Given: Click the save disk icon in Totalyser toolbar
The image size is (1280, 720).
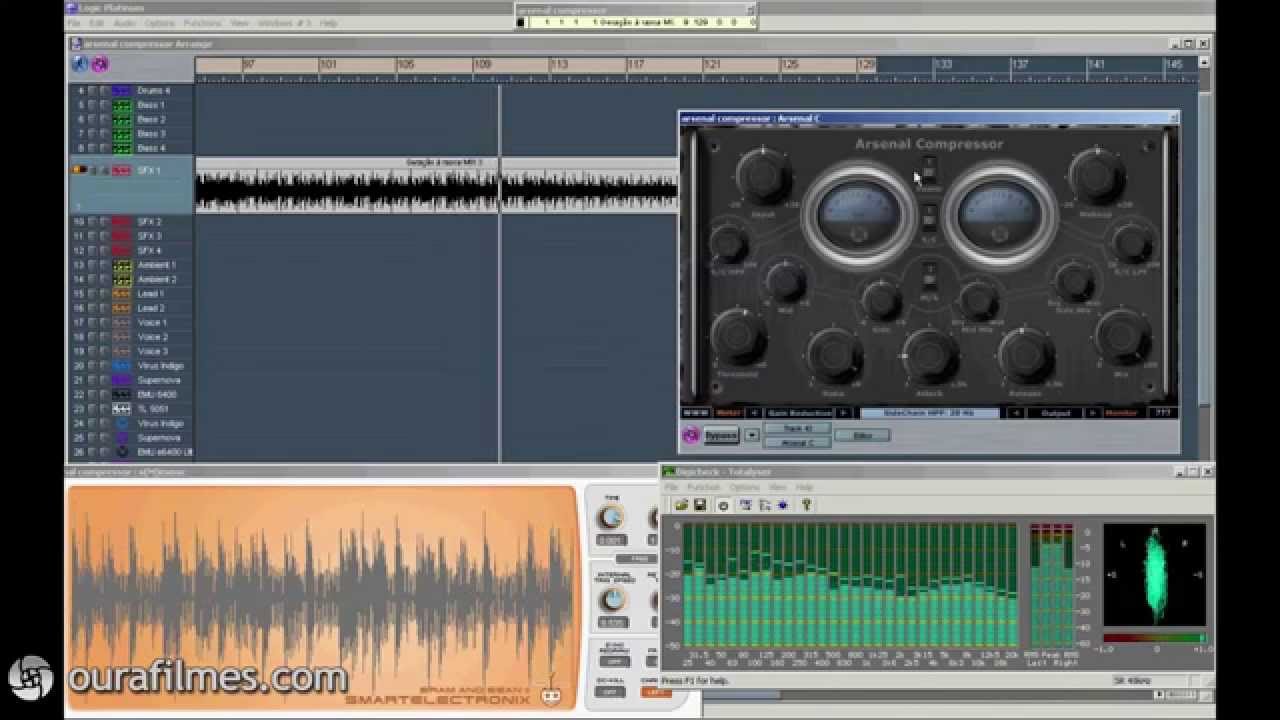Looking at the screenshot, I should point(699,505).
